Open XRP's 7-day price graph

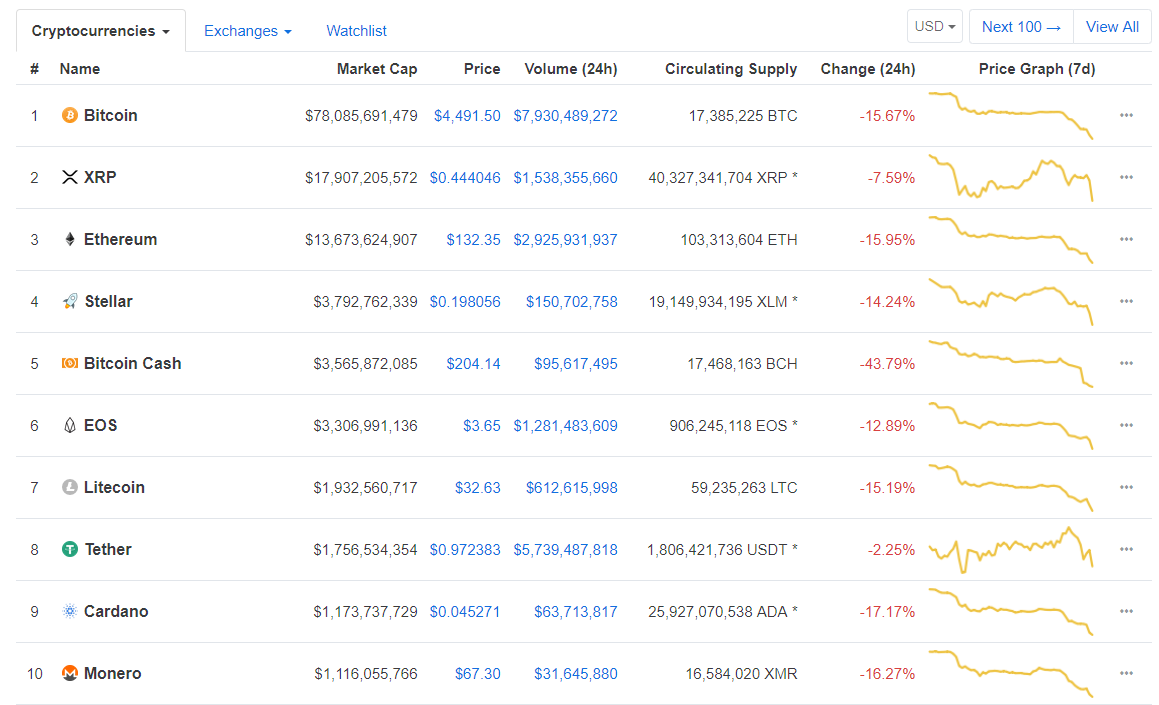[x=1010, y=177]
